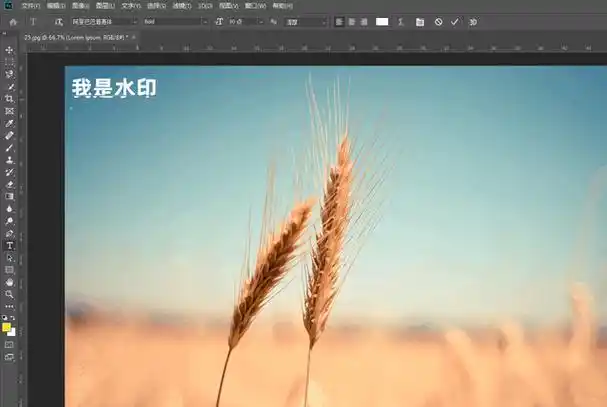The image size is (607, 407).
Task: Toggle Quick Mask mode
Action: pyautogui.click(x=9, y=345)
